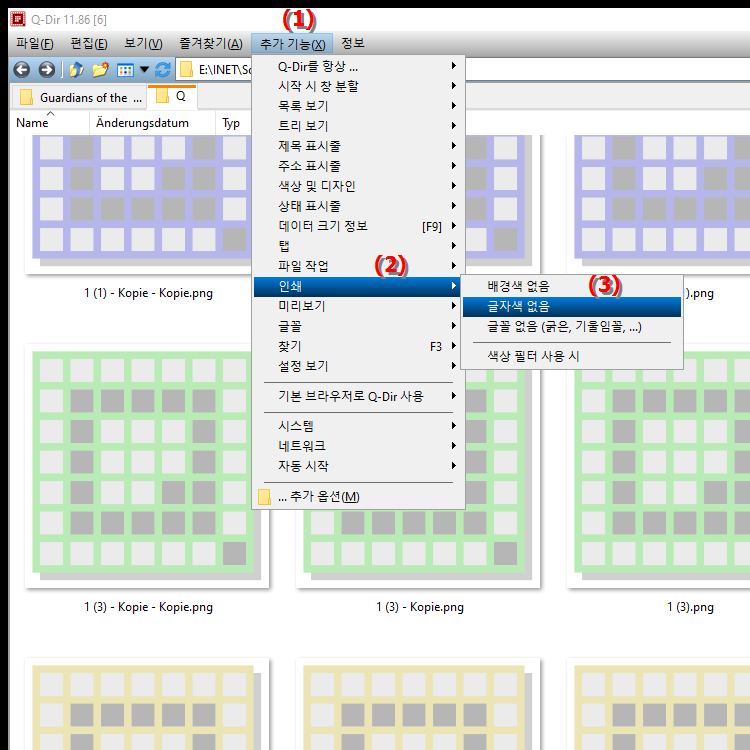This screenshot has width=750, height=750.
Task: Click the folder icon in address bar
Action: 186,70
